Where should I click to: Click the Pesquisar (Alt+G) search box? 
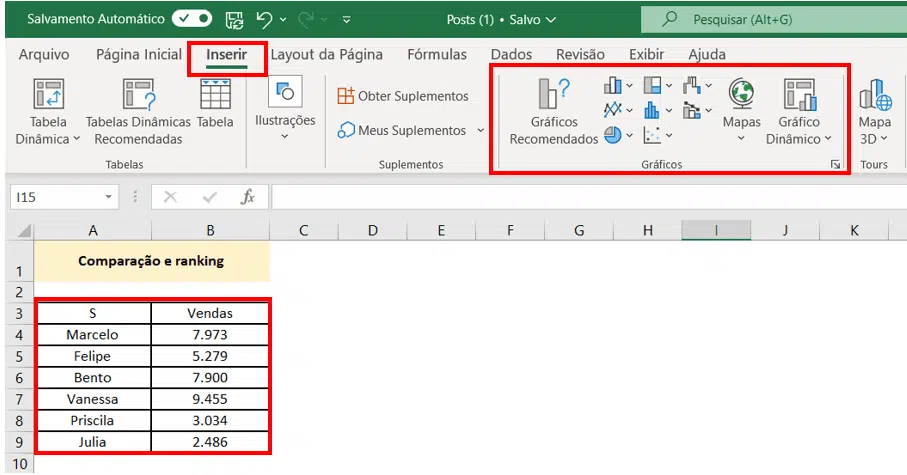click(x=773, y=20)
